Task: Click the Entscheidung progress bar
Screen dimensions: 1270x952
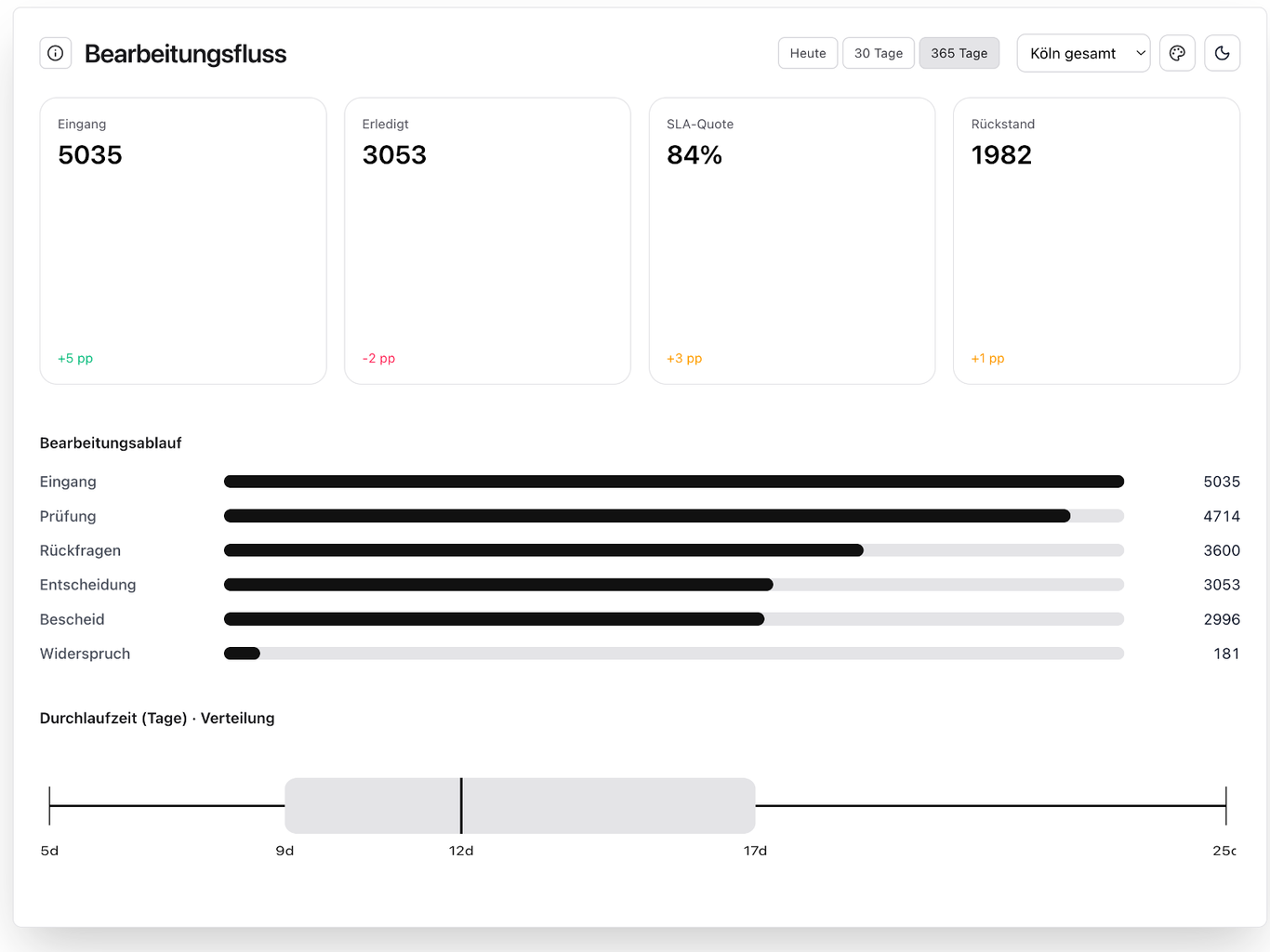Action: click(673, 585)
